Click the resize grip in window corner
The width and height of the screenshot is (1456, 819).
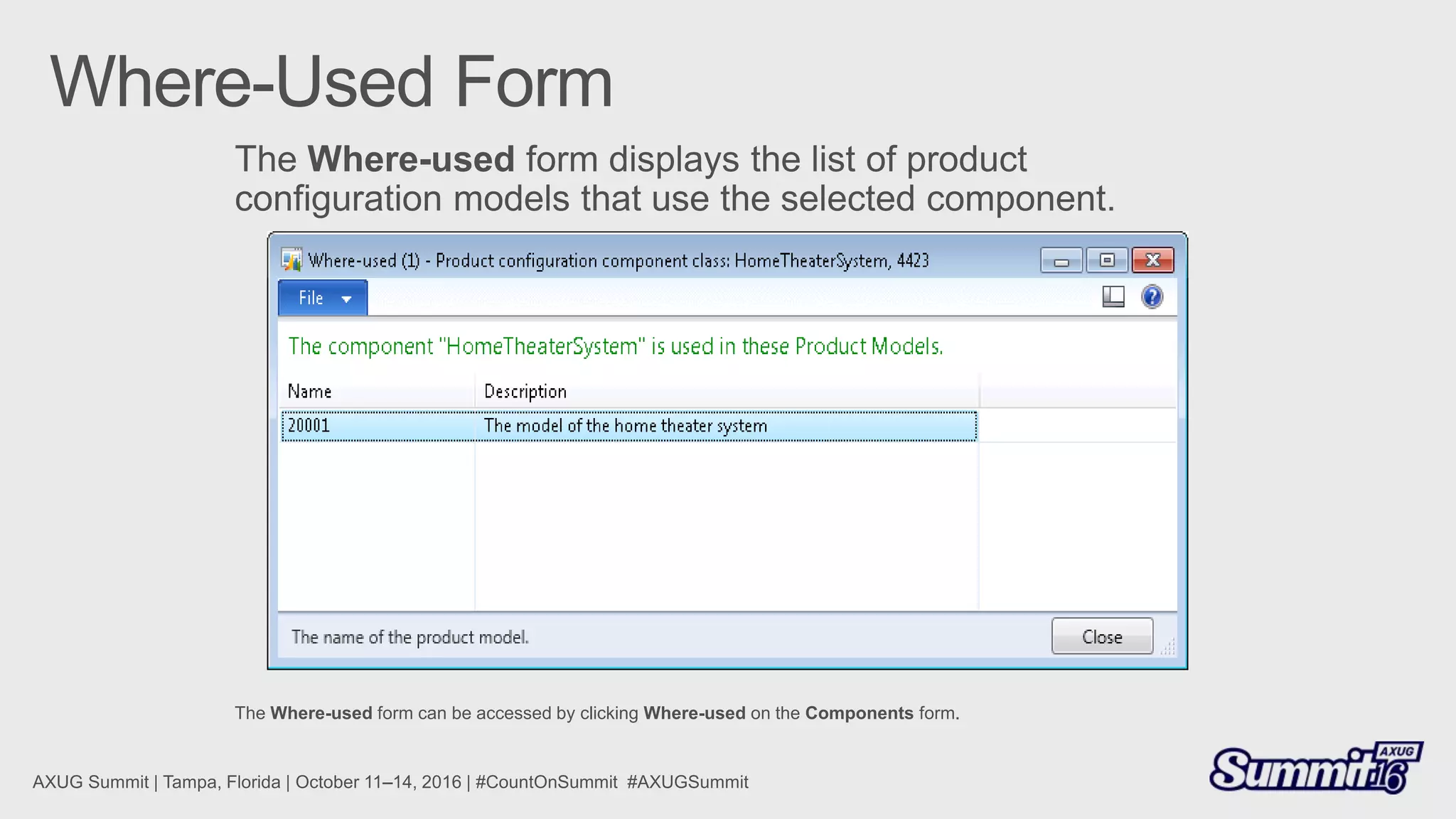(1167, 646)
